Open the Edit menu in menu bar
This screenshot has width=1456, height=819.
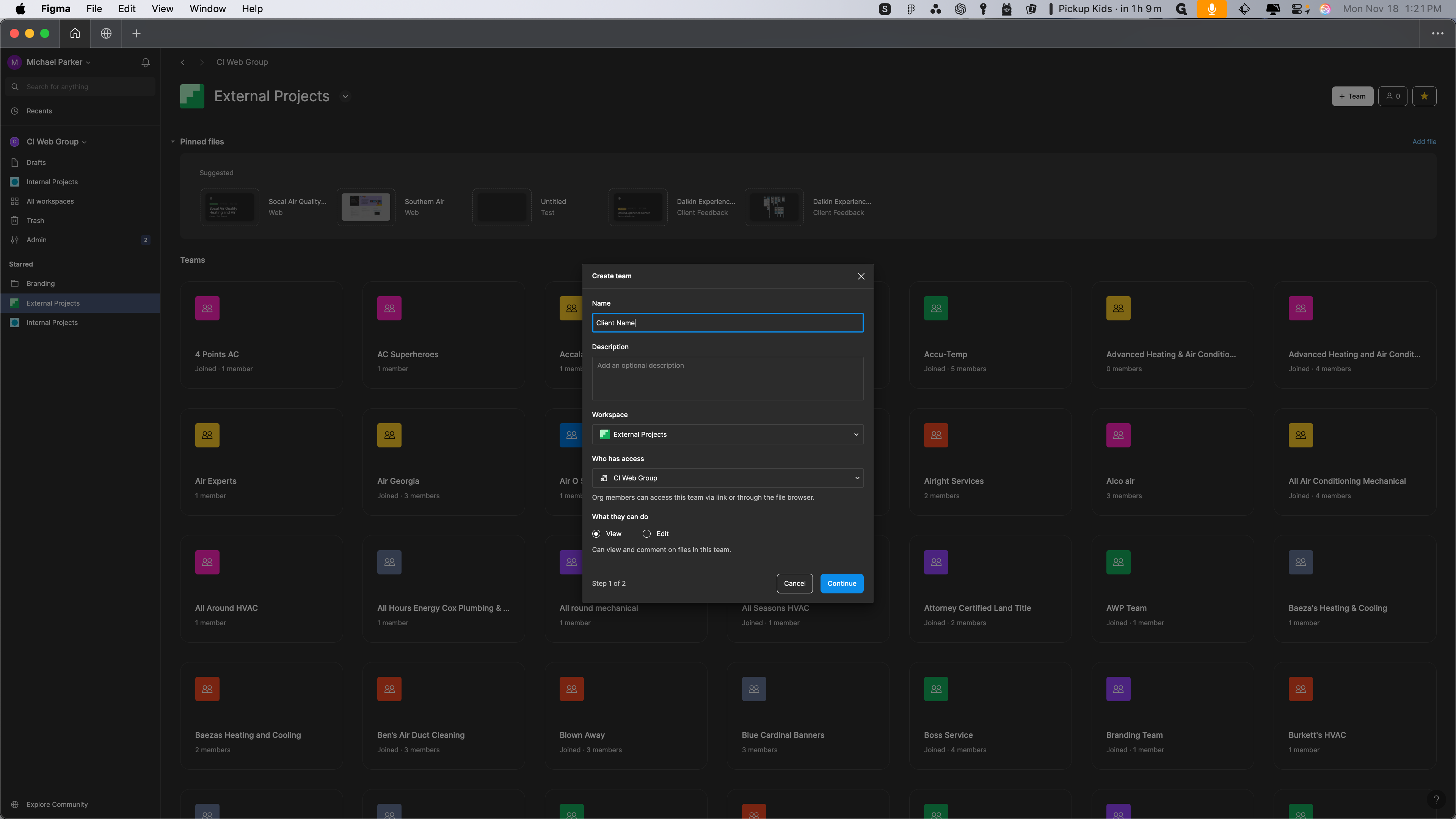click(x=127, y=8)
